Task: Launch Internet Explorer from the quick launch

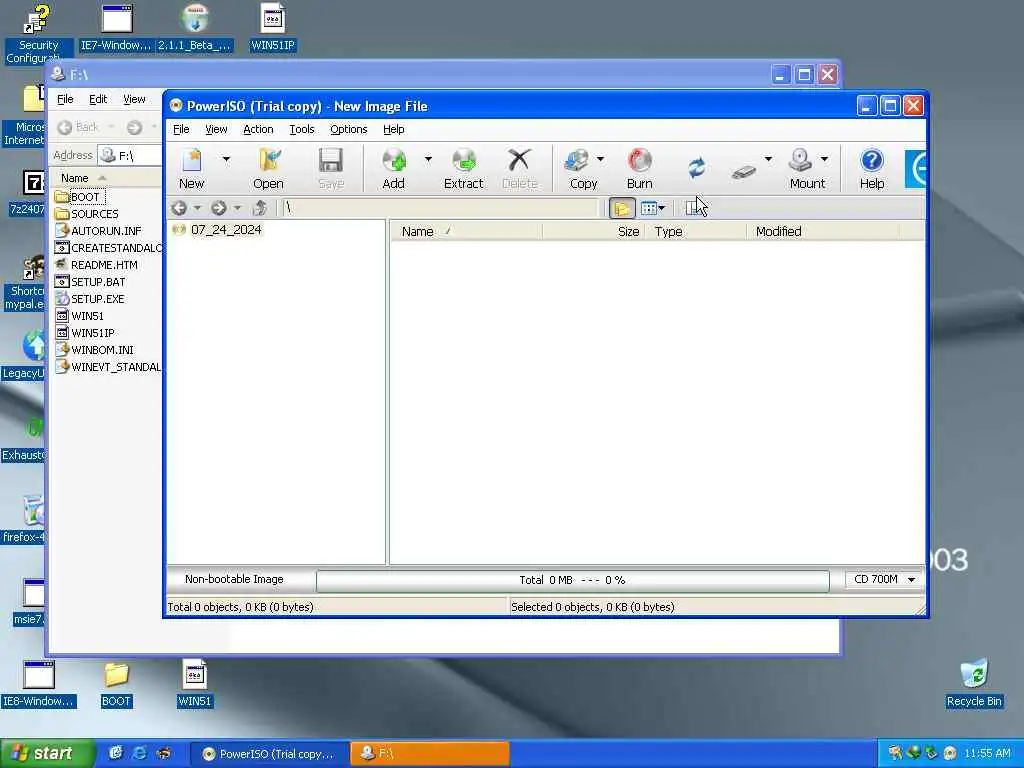Action: tap(139, 753)
